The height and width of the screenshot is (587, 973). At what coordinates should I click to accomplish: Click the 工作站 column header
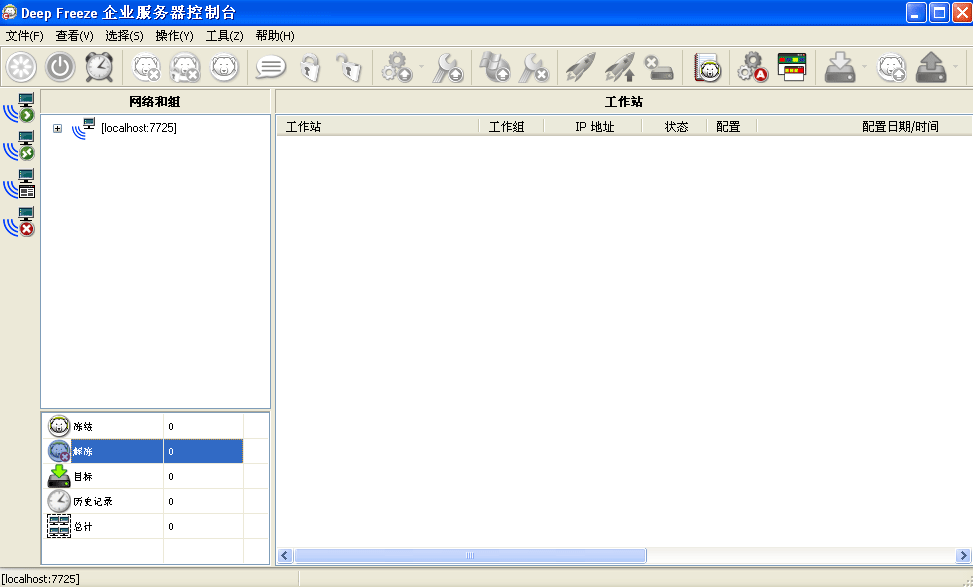pos(303,127)
